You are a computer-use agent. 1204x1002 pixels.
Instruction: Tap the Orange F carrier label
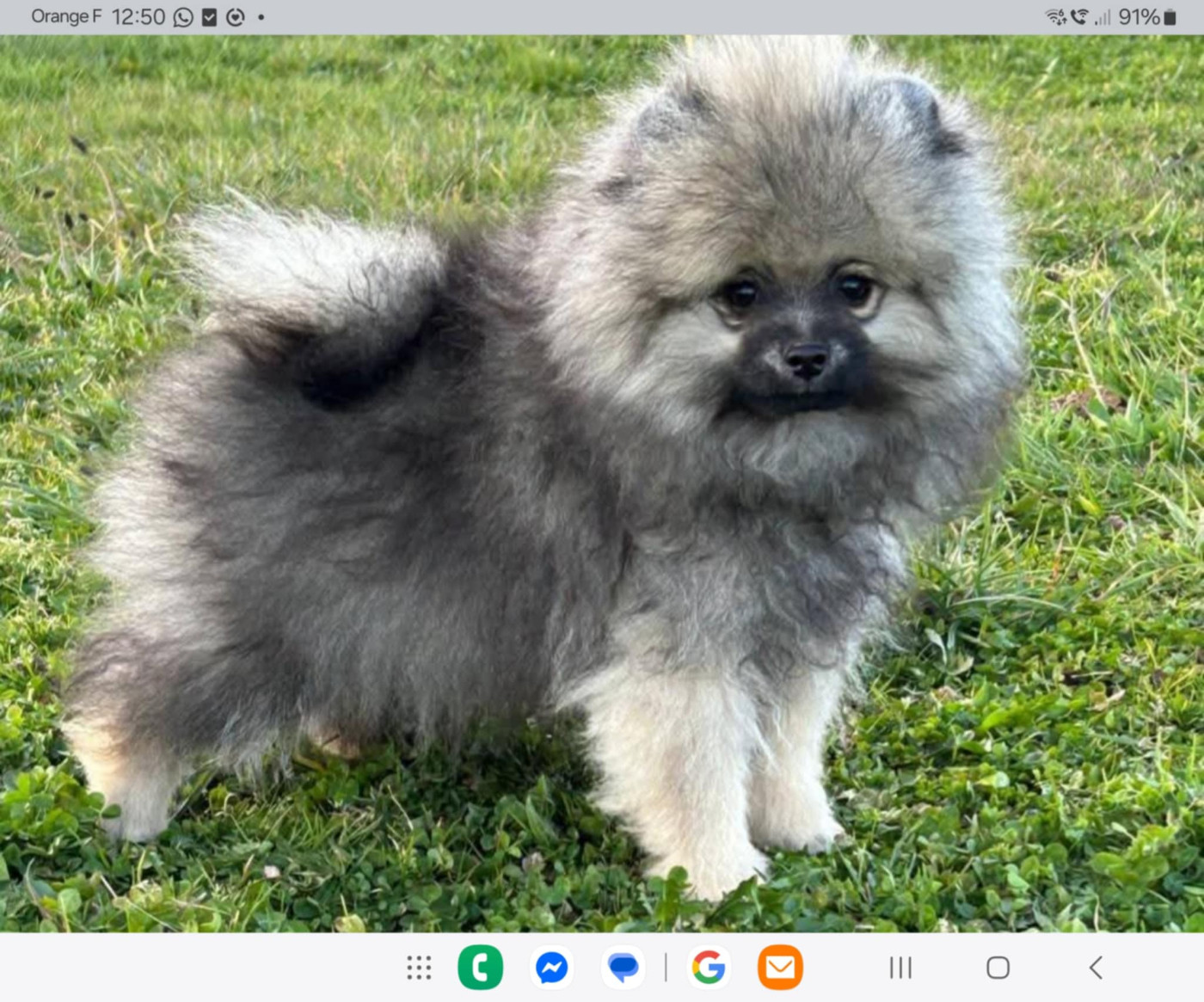(x=65, y=17)
